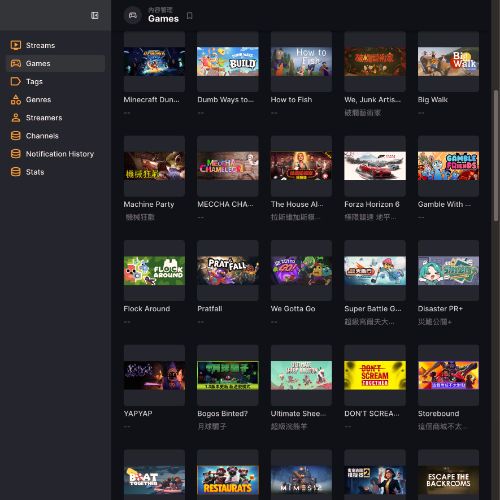
Task: Open the We Gotta Go thumbnail
Action: pyautogui.click(x=301, y=270)
